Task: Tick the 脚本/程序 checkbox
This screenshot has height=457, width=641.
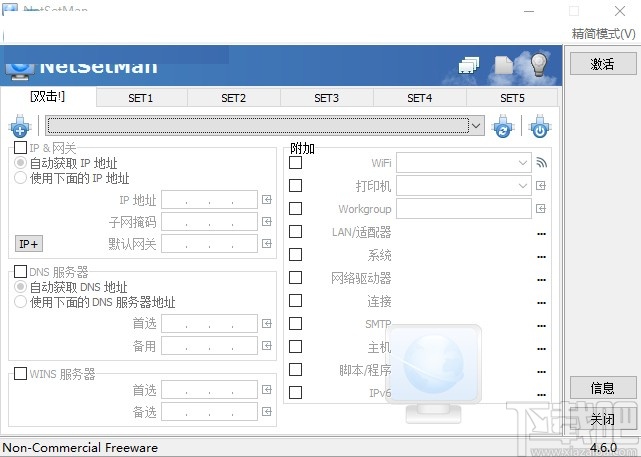Action: (296, 370)
